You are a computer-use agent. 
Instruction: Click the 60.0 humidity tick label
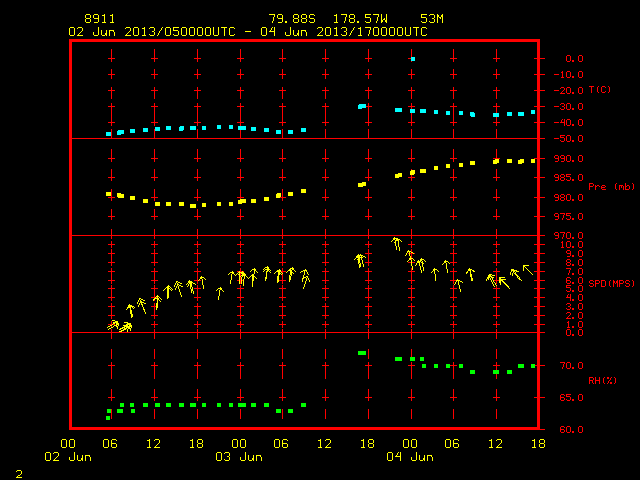point(571,429)
